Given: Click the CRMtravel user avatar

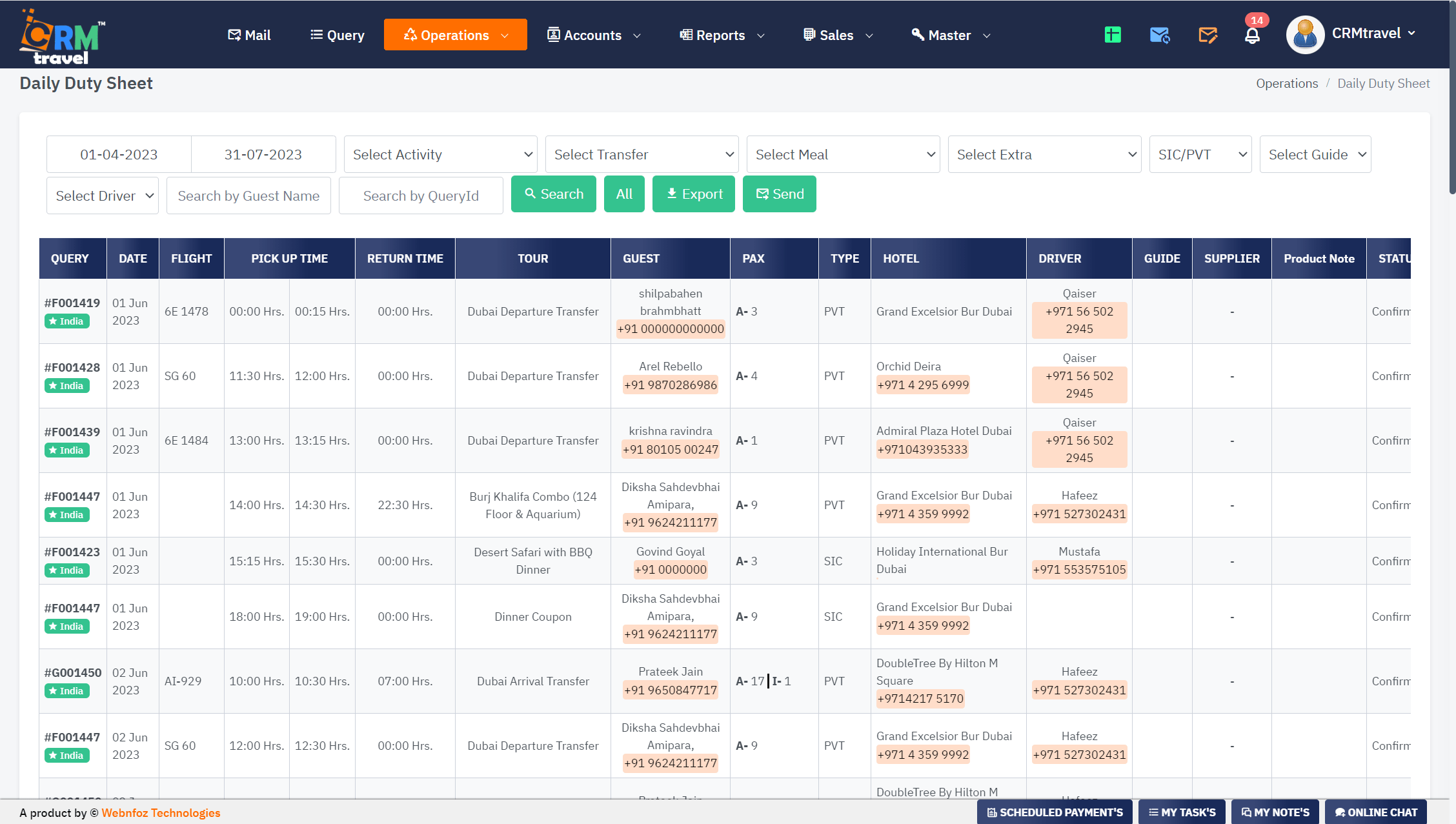Looking at the screenshot, I should [x=1305, y=35].
